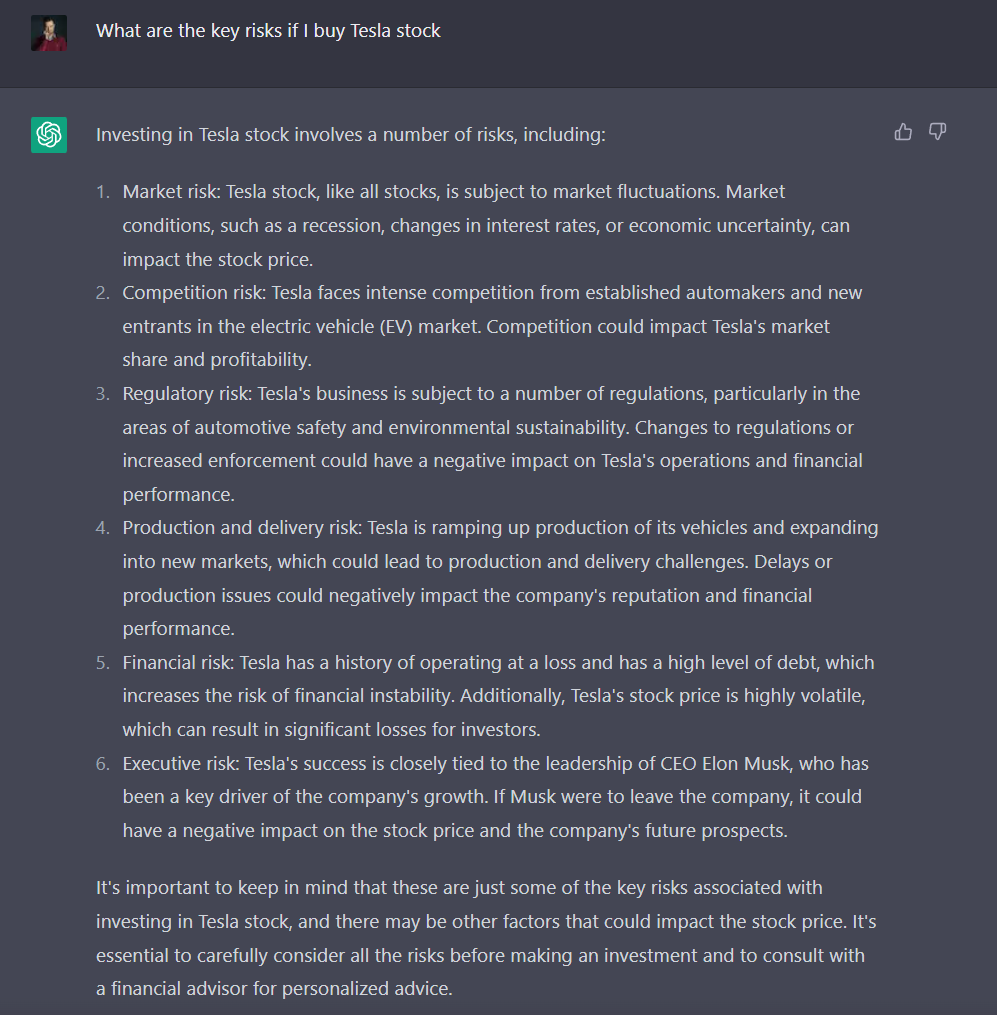Click the 'Investing in Tesla stock involves' intro line

[x=351, y=135]
